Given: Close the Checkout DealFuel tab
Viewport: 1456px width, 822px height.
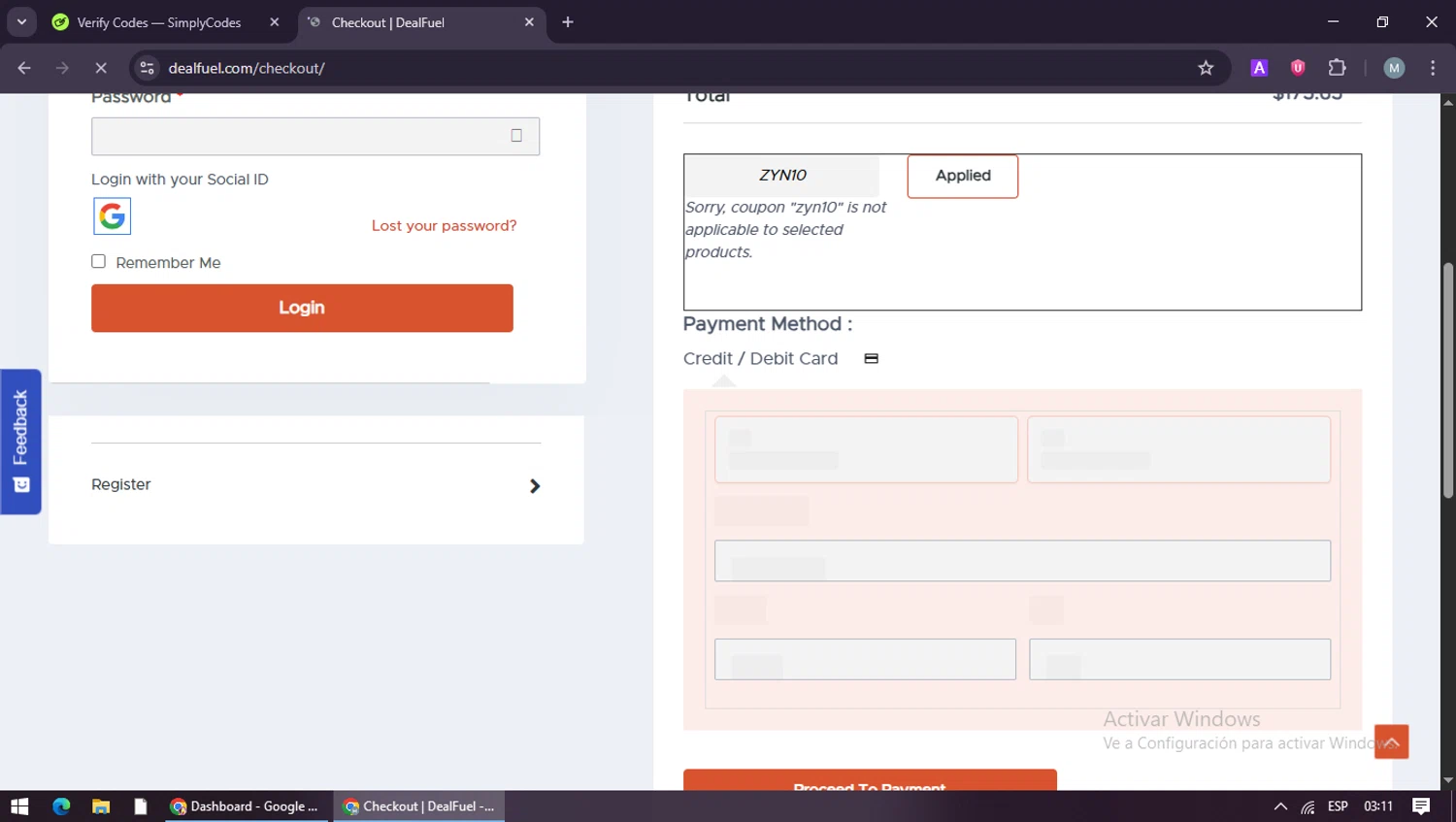Looking at the screenshot, I should pos(529,22).
